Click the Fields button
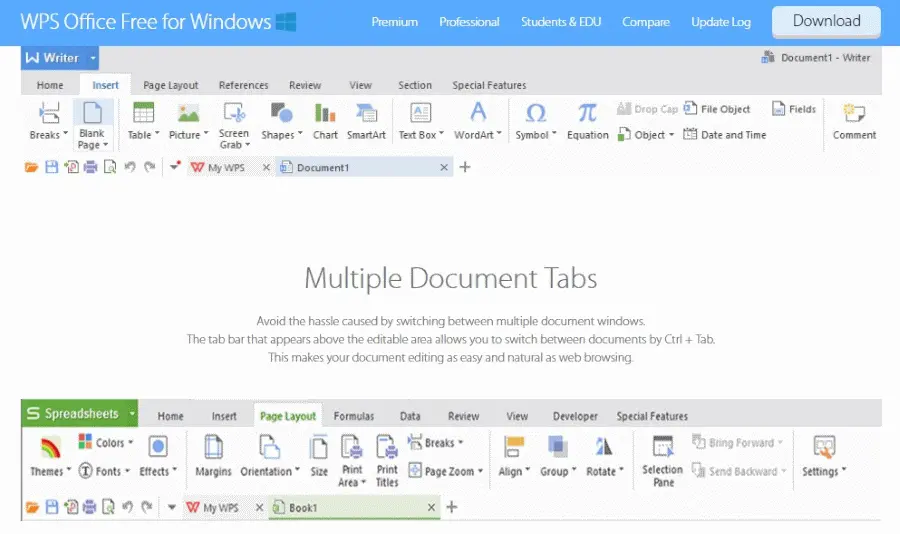This screenshot has width=900, height=534. pos(794,109)
